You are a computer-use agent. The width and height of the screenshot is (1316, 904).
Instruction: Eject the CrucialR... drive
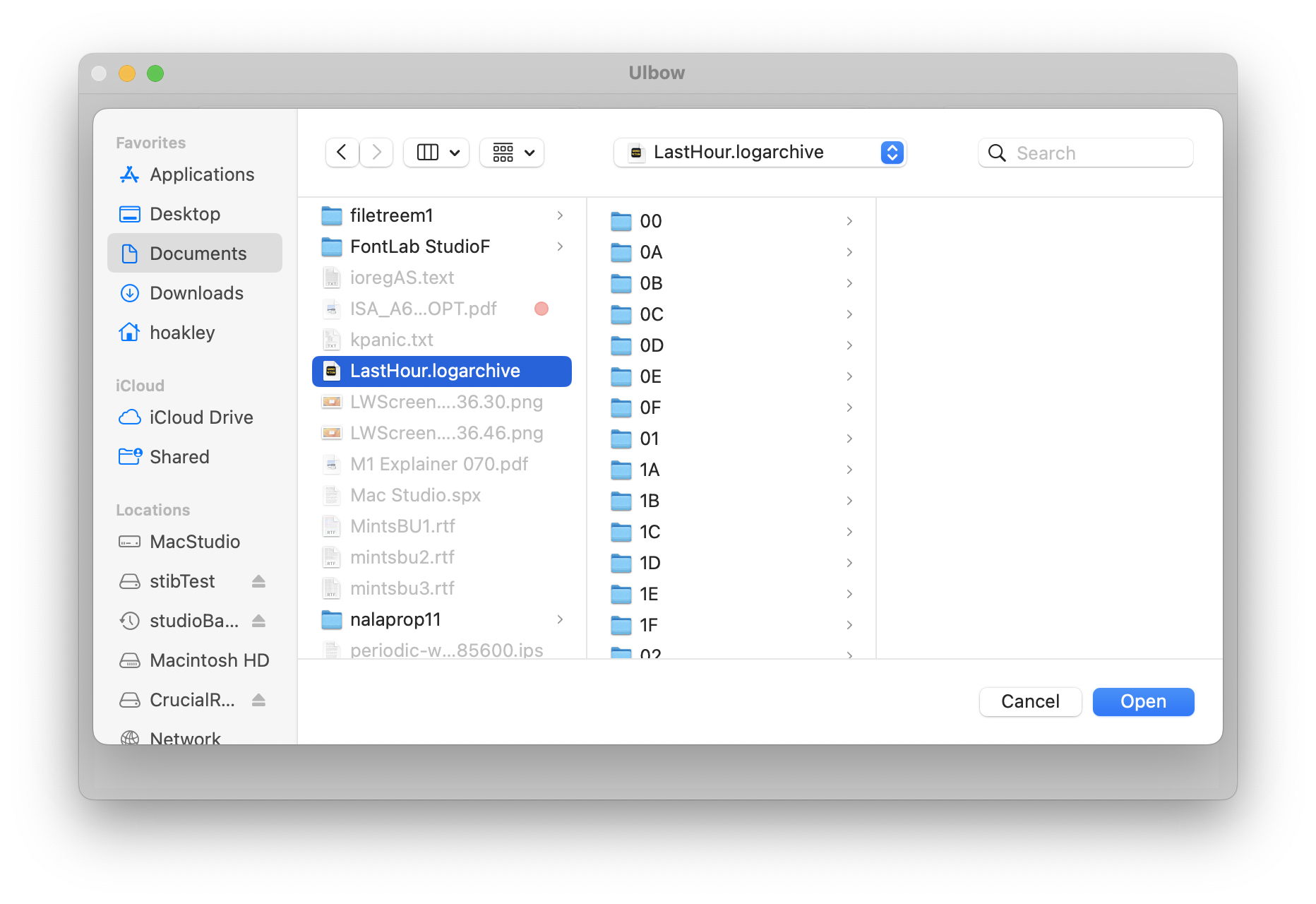(258, 700)
